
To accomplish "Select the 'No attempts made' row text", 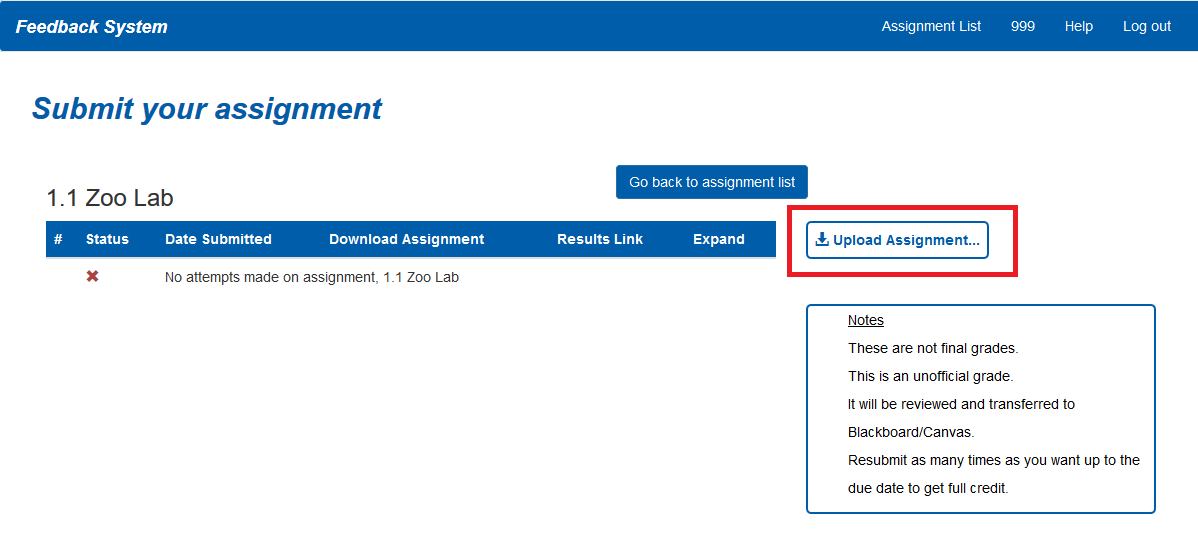I will click(311, 277).
